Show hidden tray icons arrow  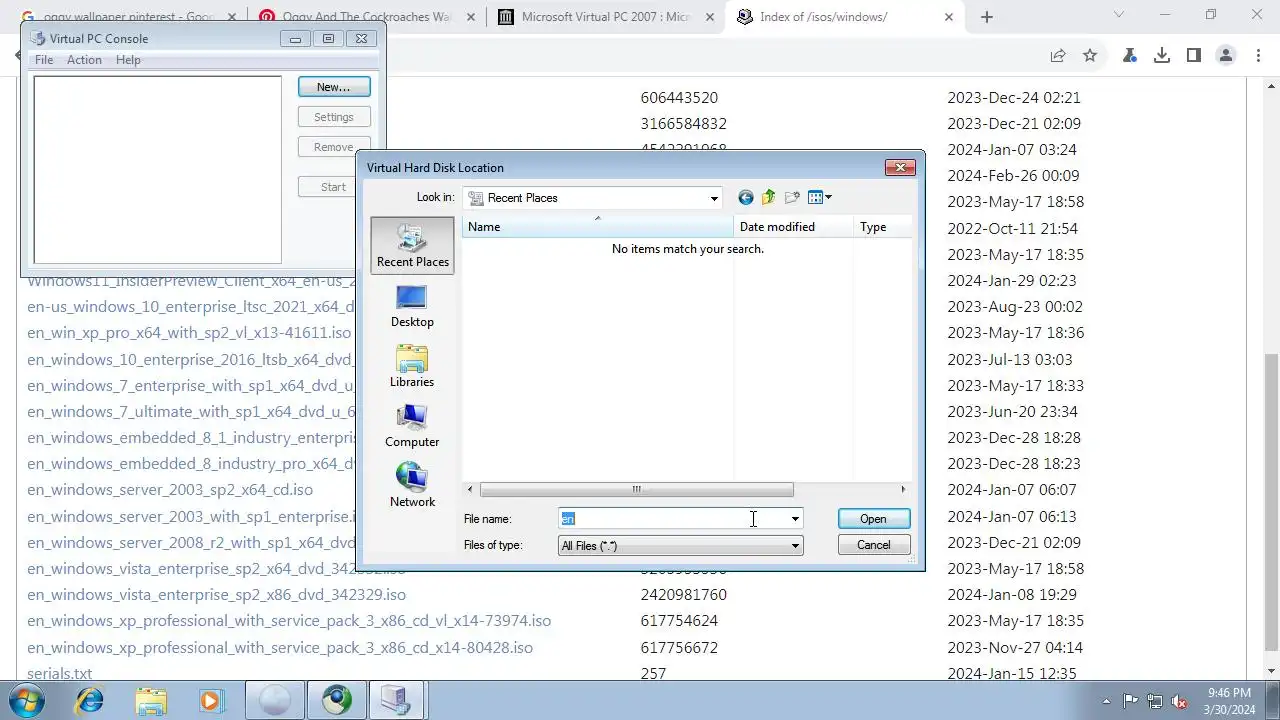[x=1106, y=701]
